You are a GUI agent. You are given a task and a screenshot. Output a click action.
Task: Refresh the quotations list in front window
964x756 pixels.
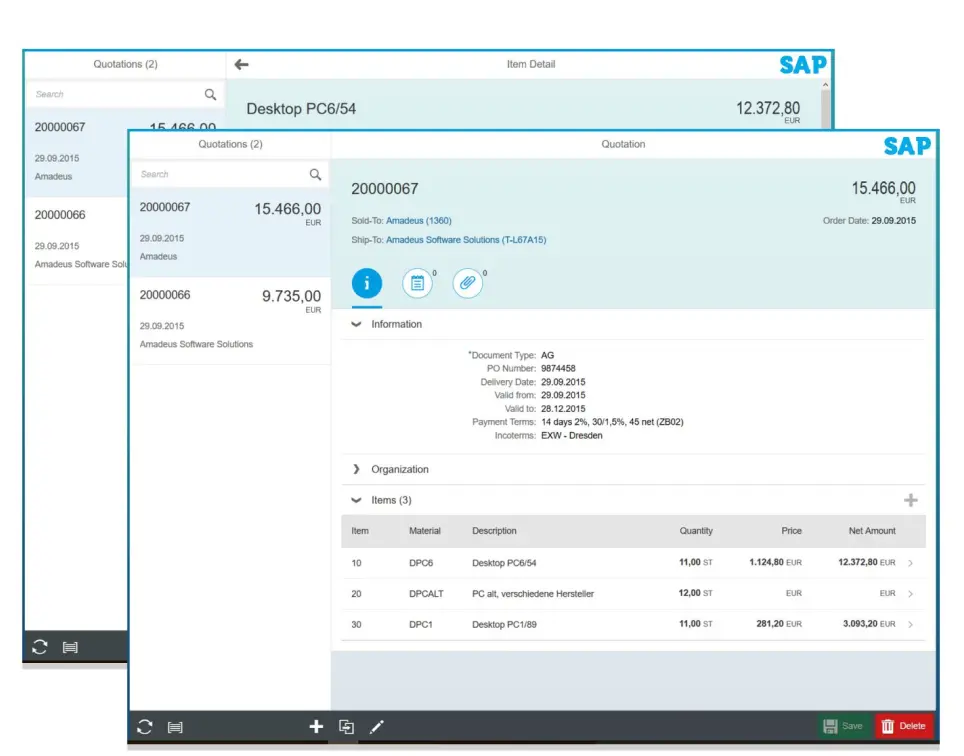(x=145, y=727)
